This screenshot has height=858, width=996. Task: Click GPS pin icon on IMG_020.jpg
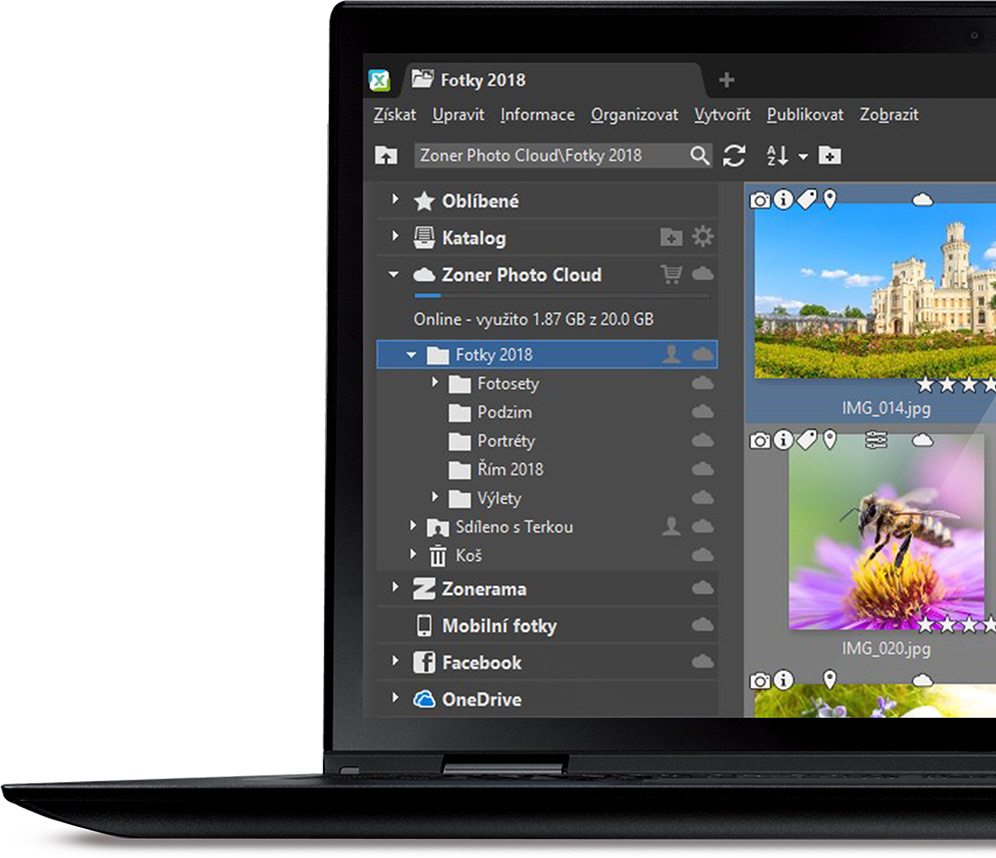click(x=830, y=439)
